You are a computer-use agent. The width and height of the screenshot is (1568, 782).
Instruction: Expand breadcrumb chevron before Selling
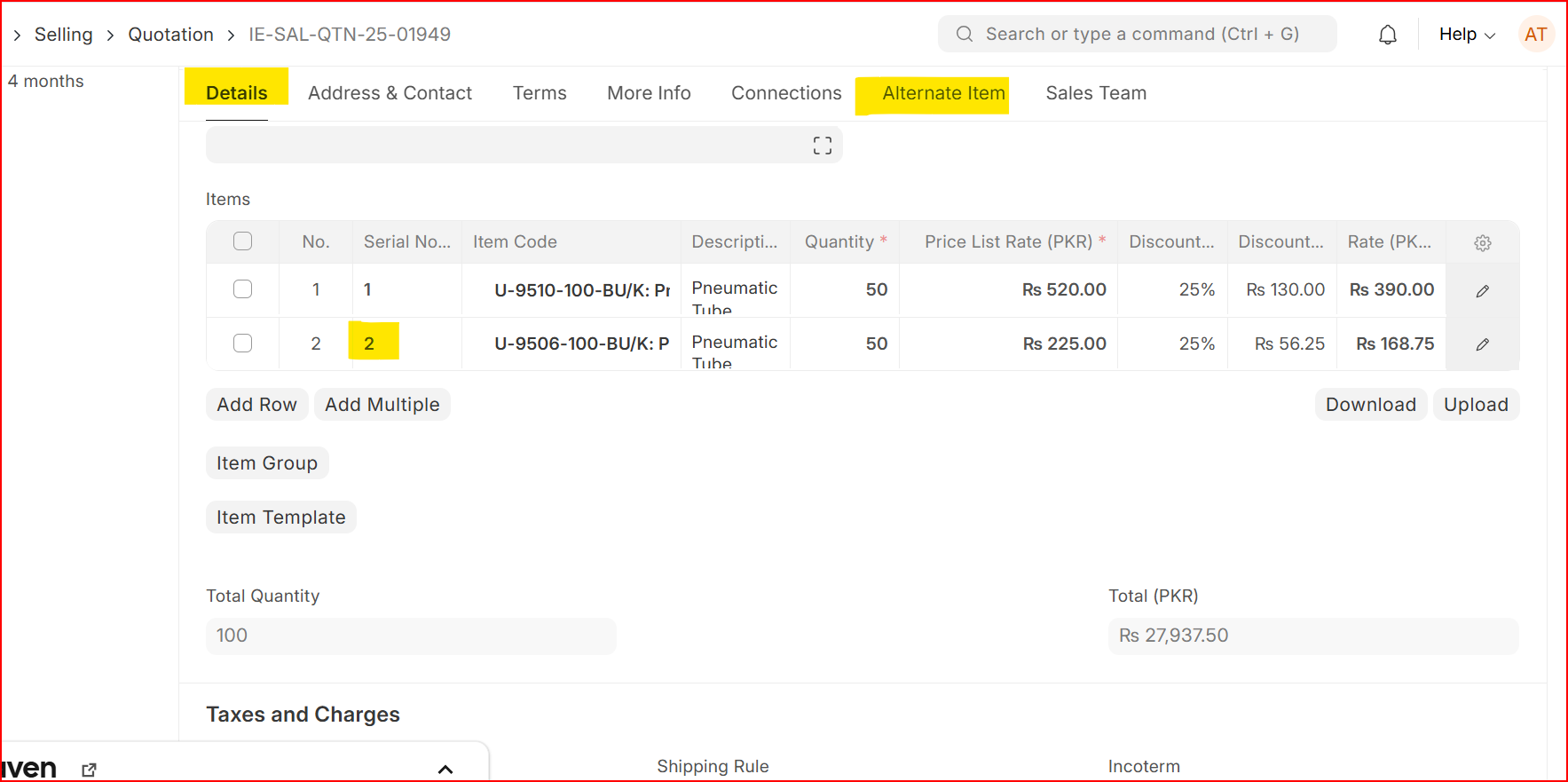(x=17, y=35)
